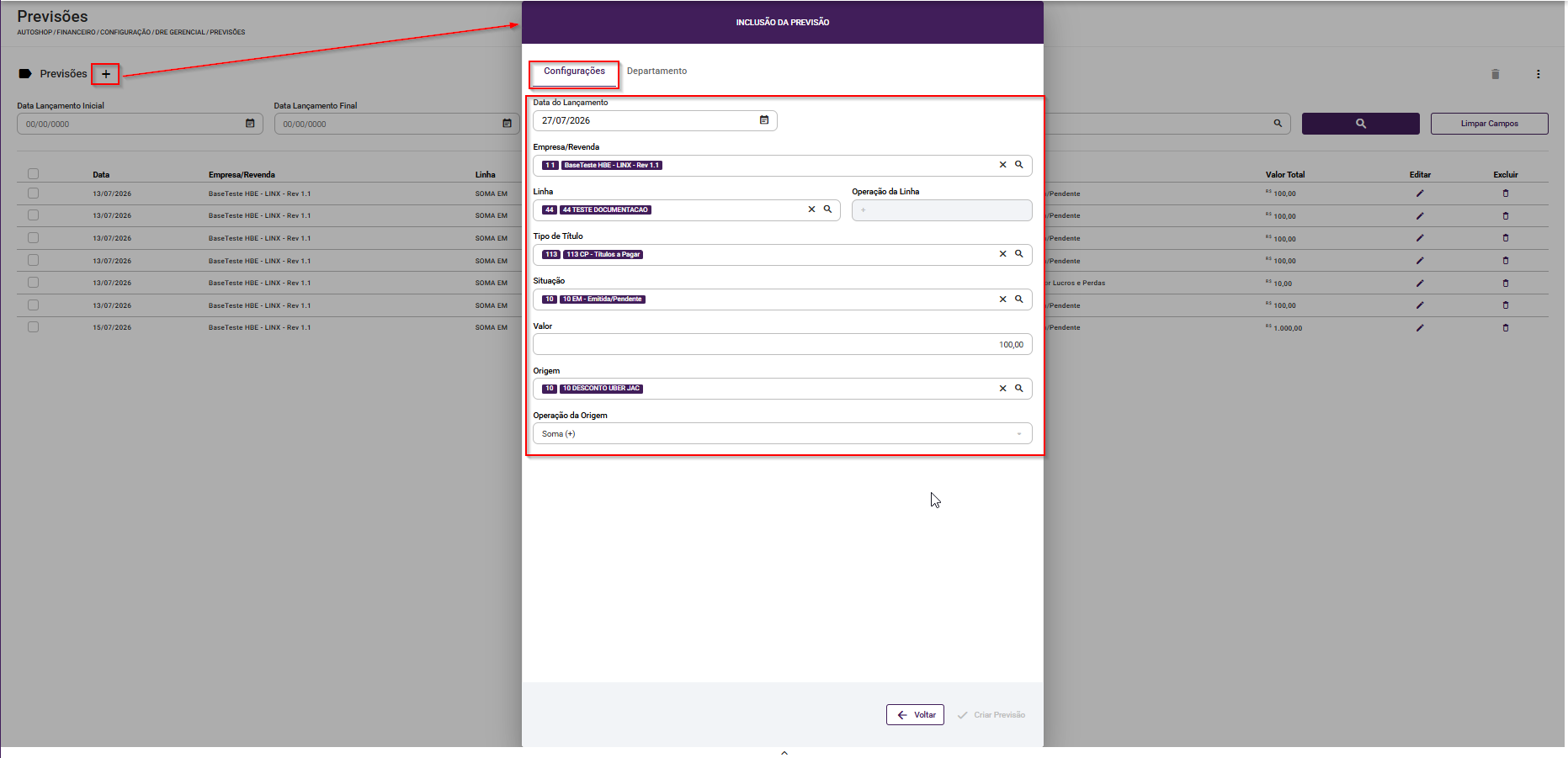The image size is (1568, 758).
Task: Click the 44 TESTE DOCUMENTACAO chip
Action: point(605,210)
